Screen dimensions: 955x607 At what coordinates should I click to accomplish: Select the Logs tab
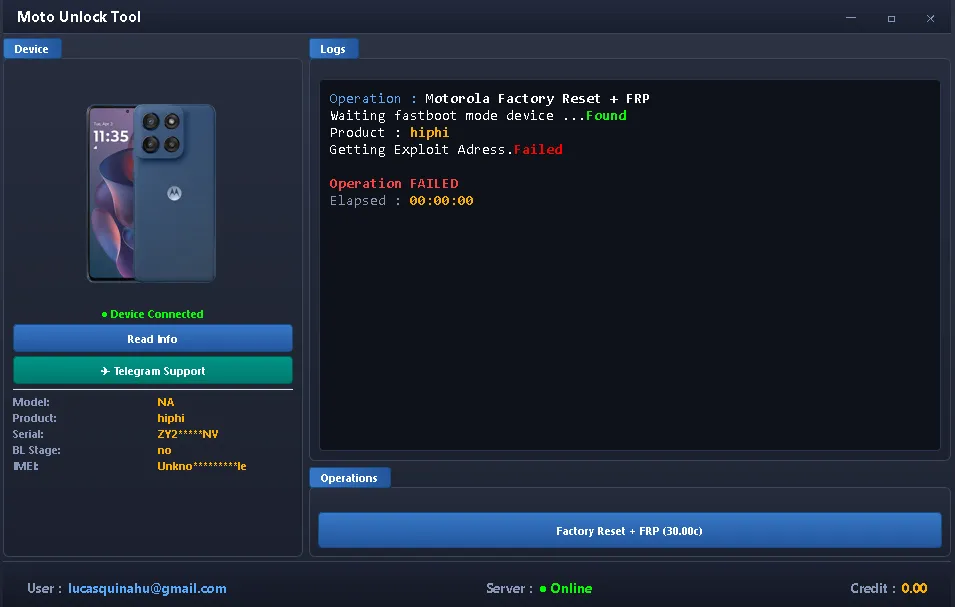tap(333, 49)
